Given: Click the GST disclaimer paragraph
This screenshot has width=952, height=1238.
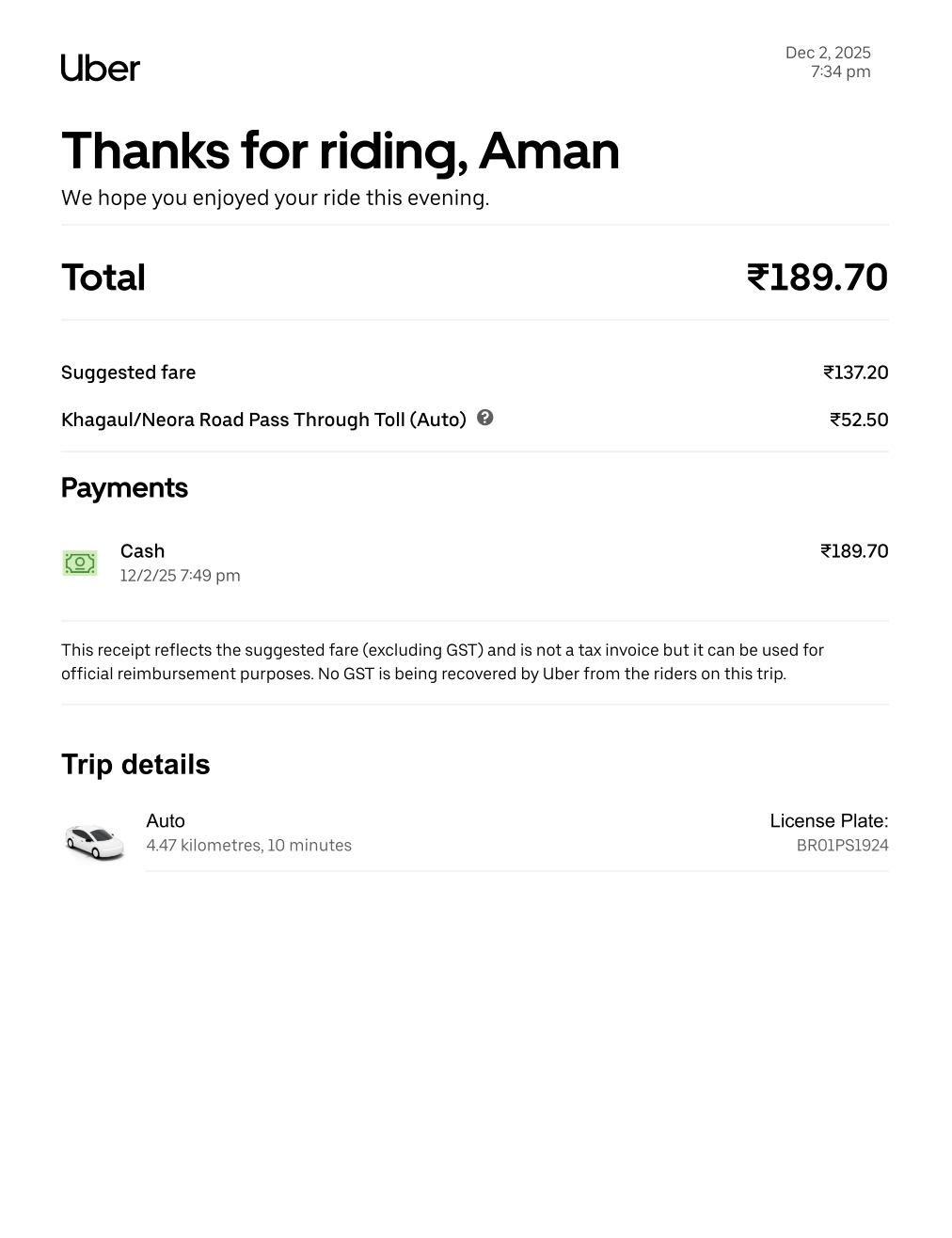Looking at the screenshot, I should pyautogui.click(x=442, y=662).
